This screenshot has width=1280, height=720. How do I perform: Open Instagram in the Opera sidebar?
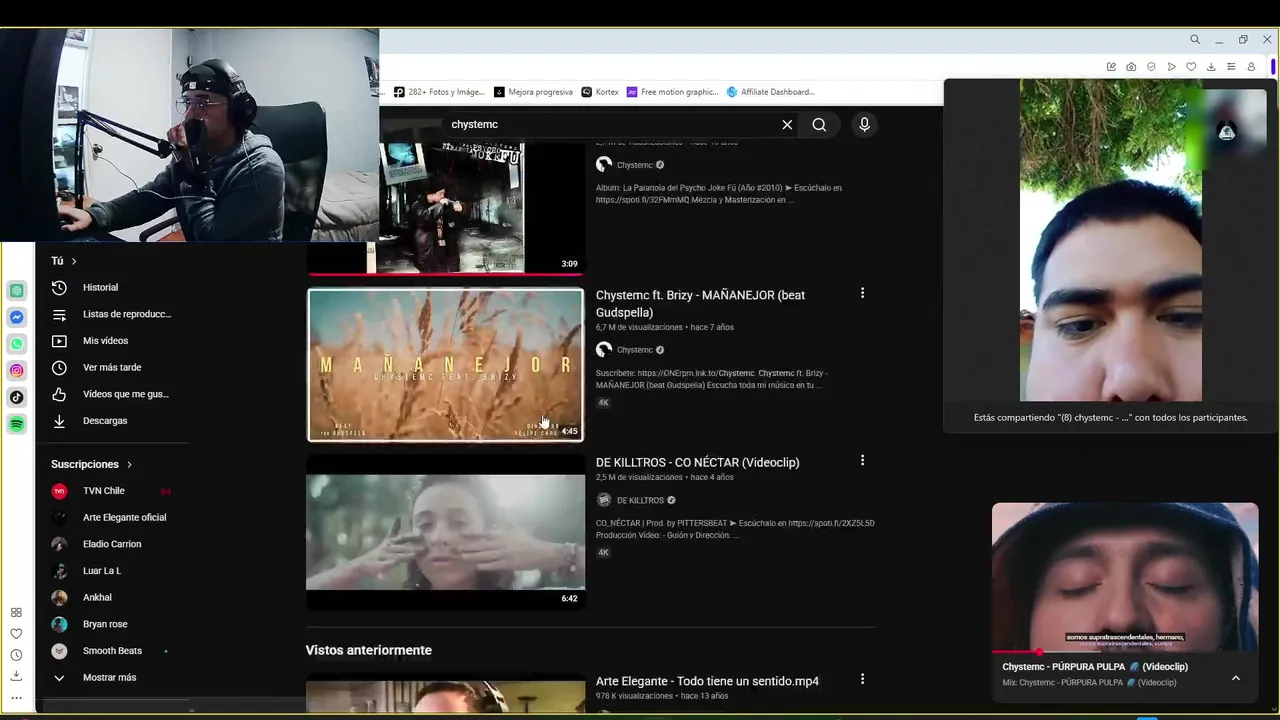coord(17,371)
